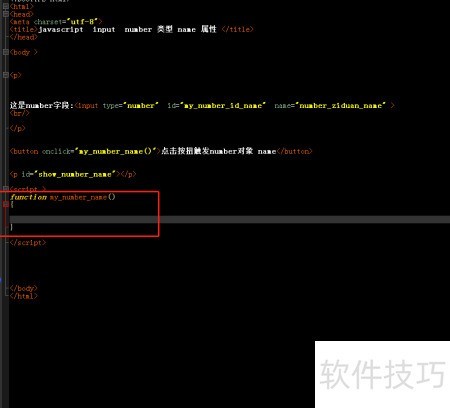Screen dimensions: 450x408
Task: Click the my_number_id_name id value
Action: 224,106
